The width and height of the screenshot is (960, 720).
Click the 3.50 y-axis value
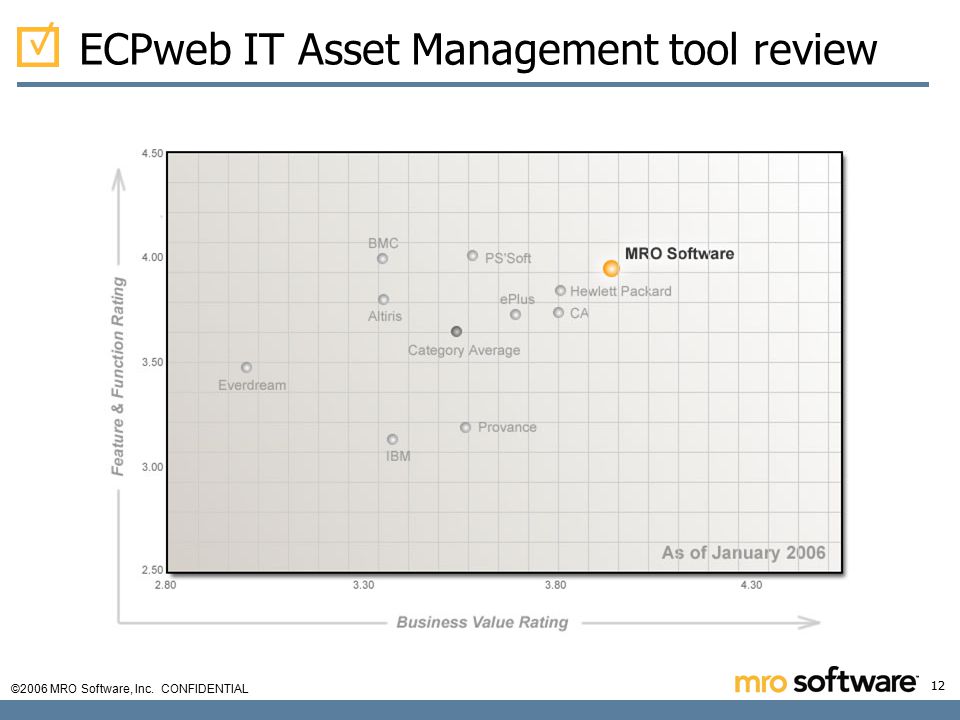[x=152, y=362]
